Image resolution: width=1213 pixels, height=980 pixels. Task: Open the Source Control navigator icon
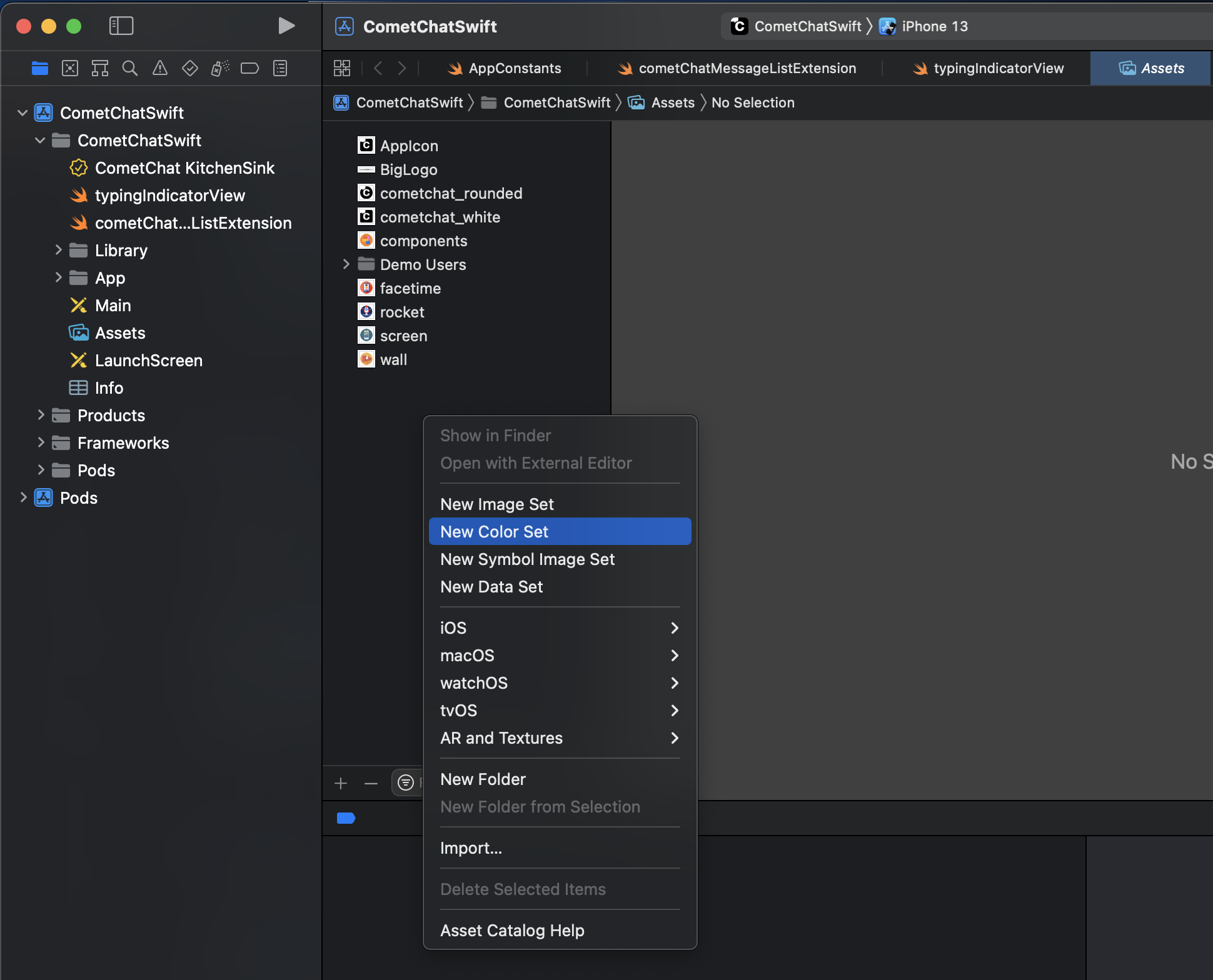click(70, 68)
